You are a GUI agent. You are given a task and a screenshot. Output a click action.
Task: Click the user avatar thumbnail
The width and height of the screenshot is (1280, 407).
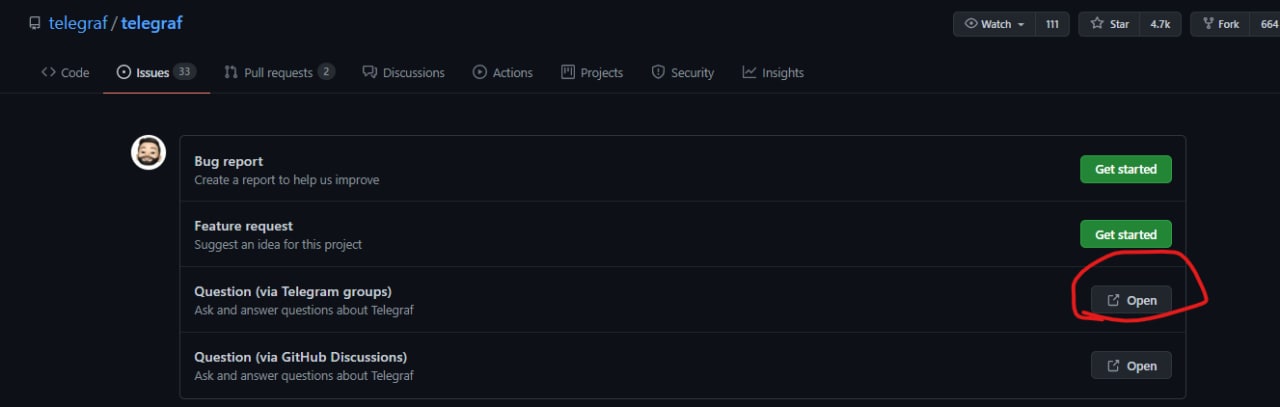point(148,153)
